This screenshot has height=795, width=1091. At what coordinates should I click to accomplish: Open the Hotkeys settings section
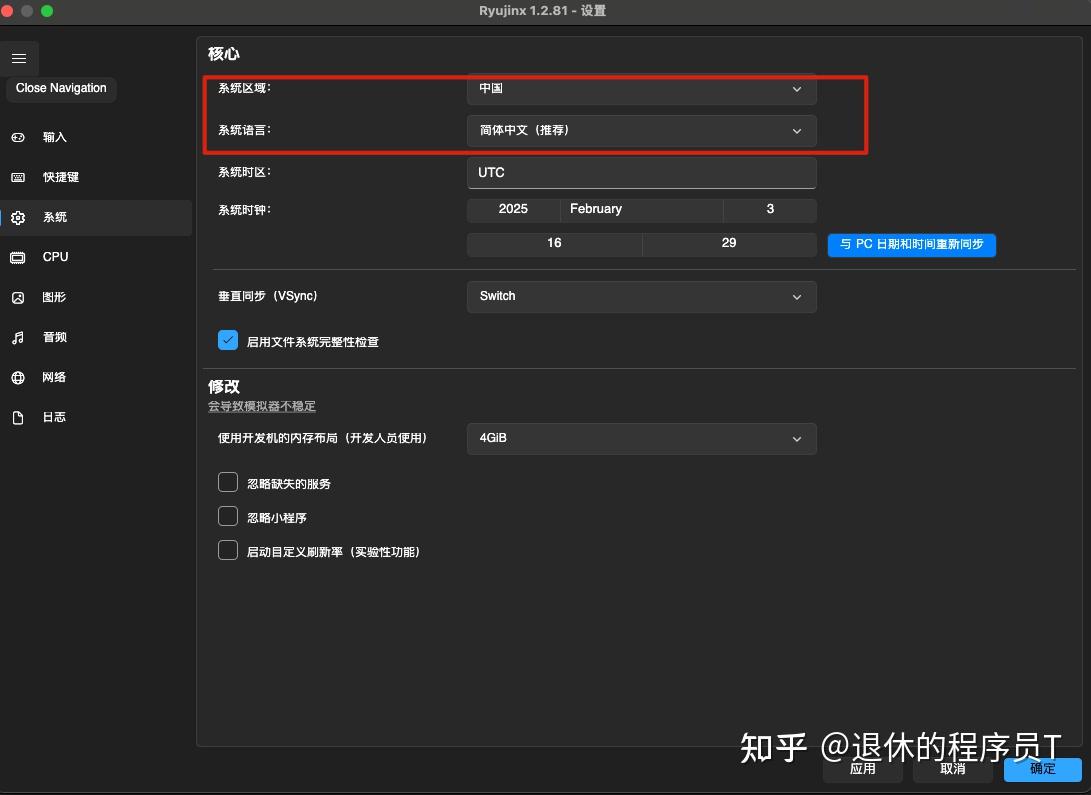pos(58,177)
